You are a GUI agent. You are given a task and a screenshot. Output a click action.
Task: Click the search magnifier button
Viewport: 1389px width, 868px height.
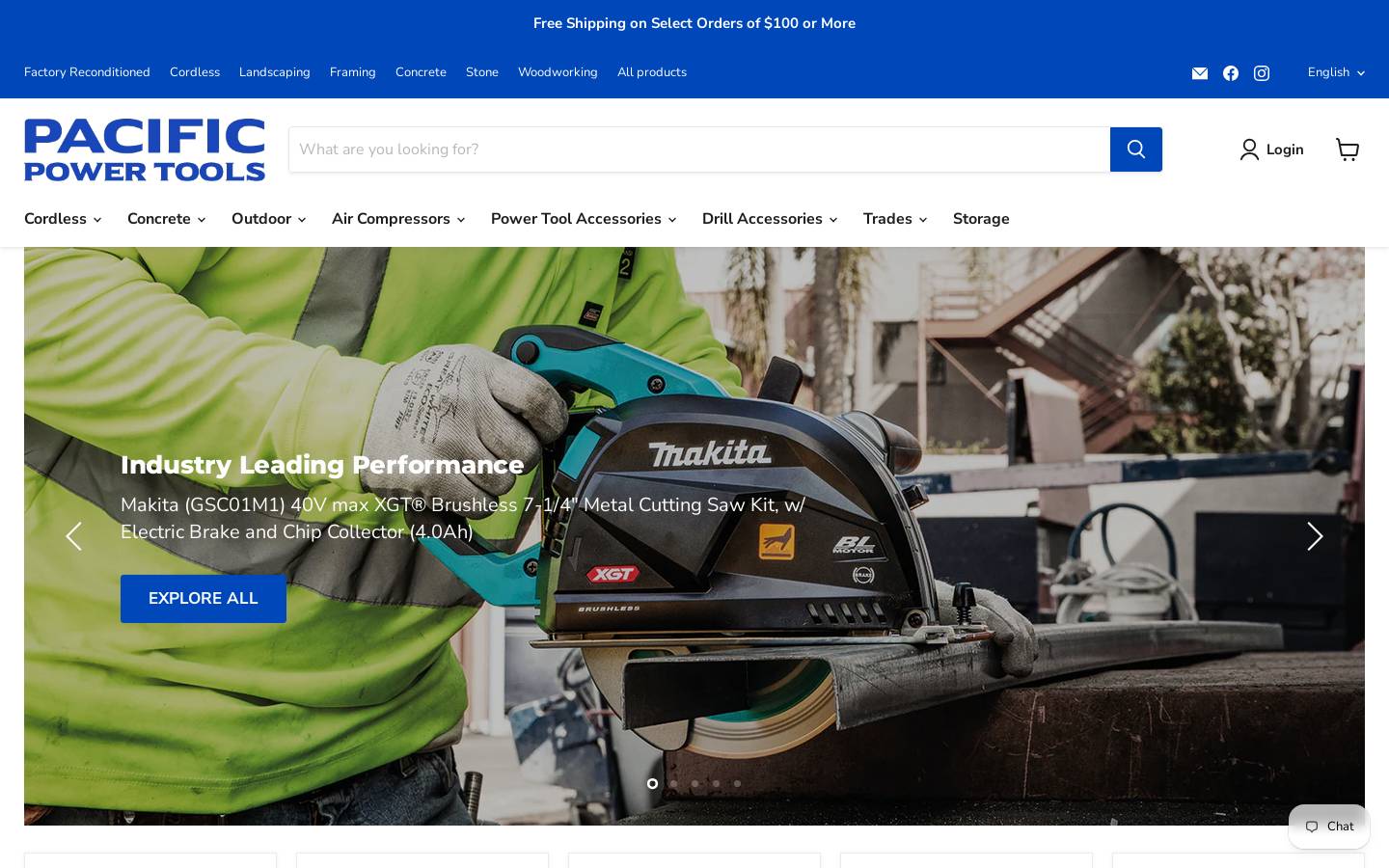click(x=1136, y=149)
